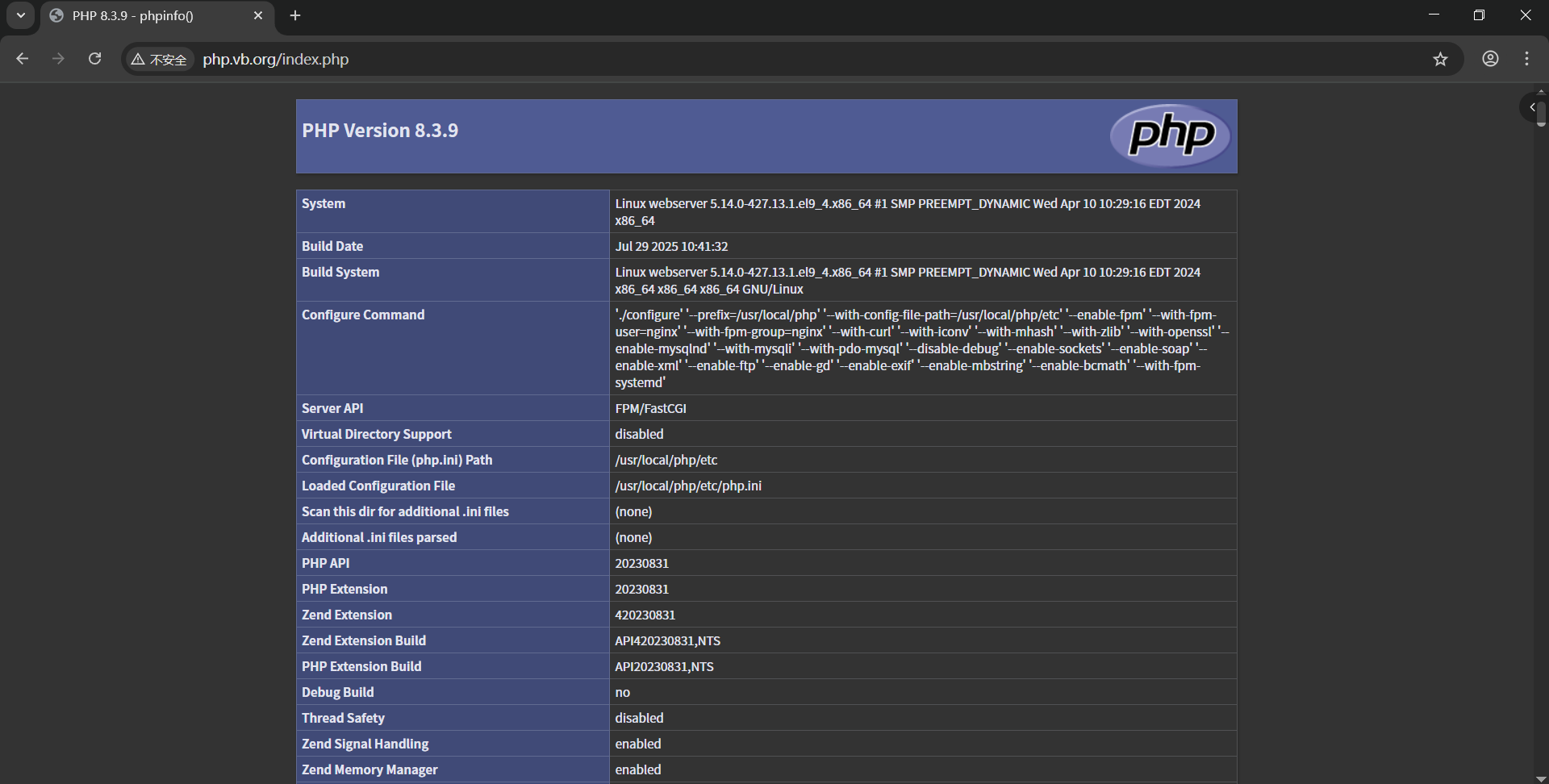Click the Build Date value Jul 29 2025
The width and height of the screenshot is (1549, 784).
coord(672,247)
